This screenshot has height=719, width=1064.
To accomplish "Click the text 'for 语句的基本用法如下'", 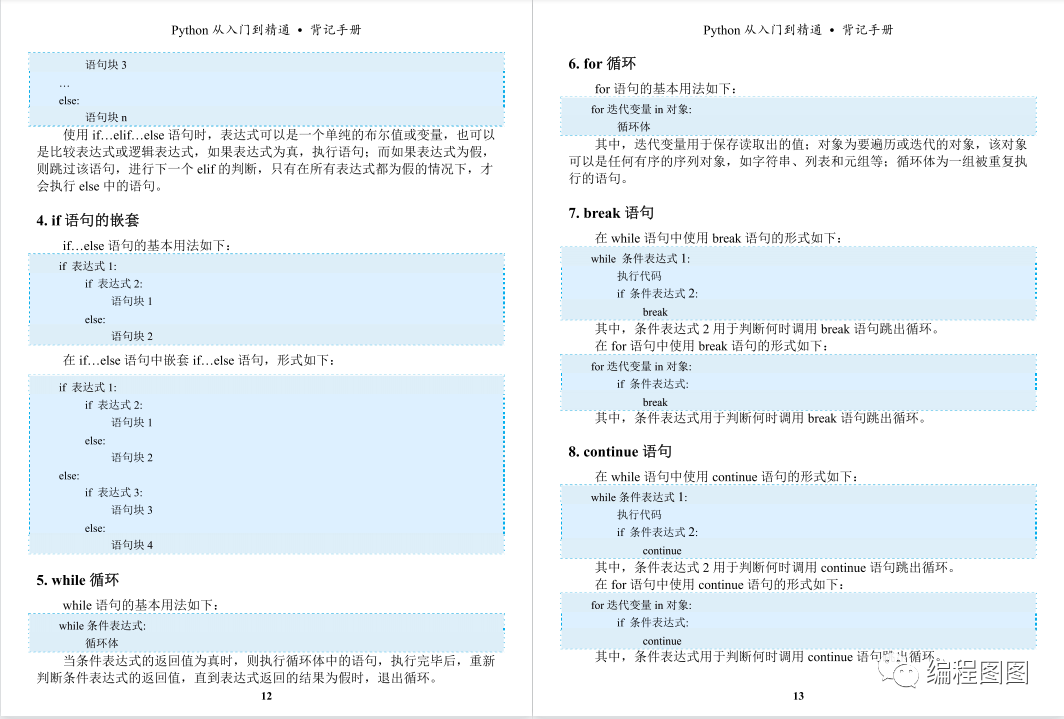I will coord(663,89).
